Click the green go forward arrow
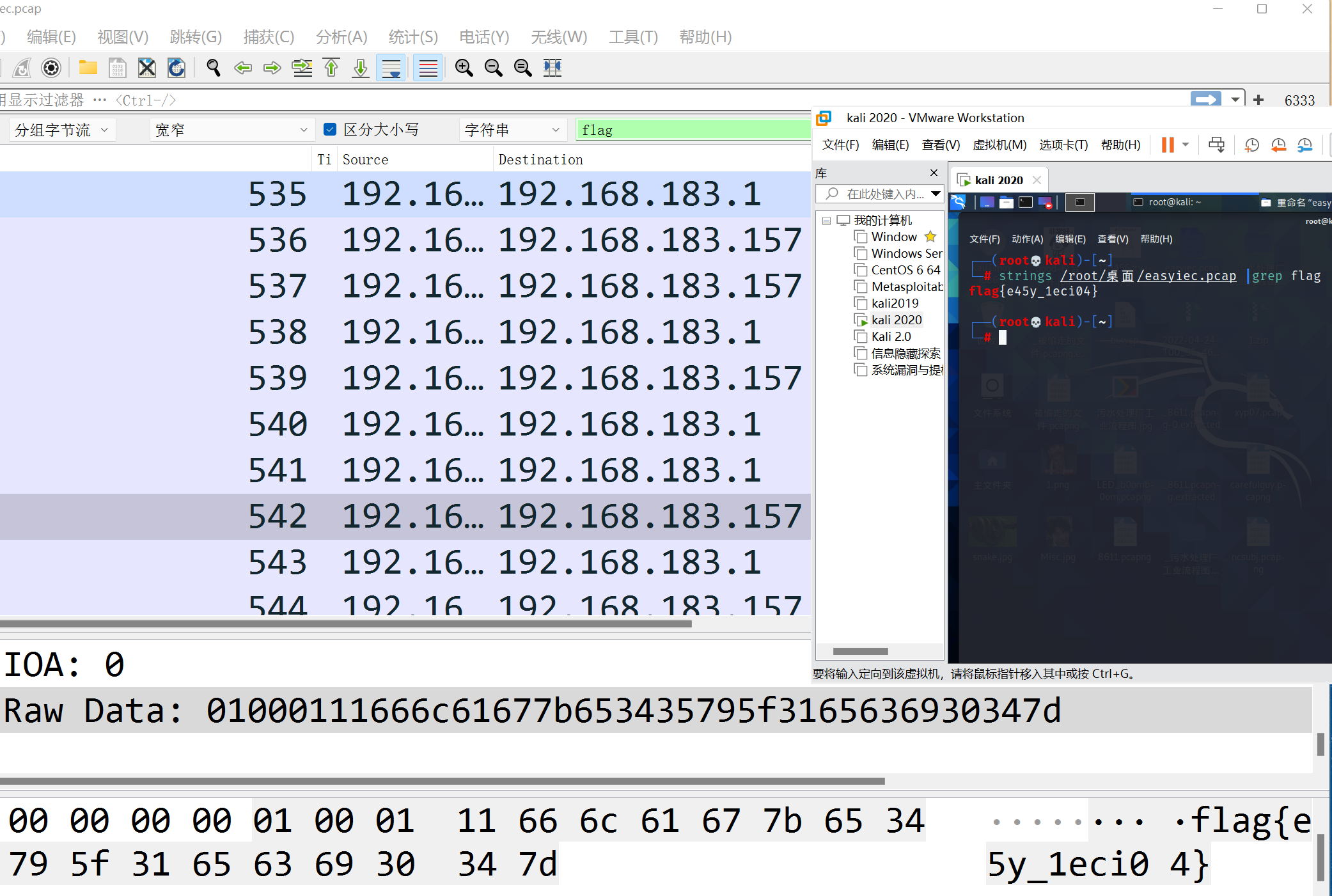The width and height of the screenshot is (1332, 896). [x=272, y=68]
